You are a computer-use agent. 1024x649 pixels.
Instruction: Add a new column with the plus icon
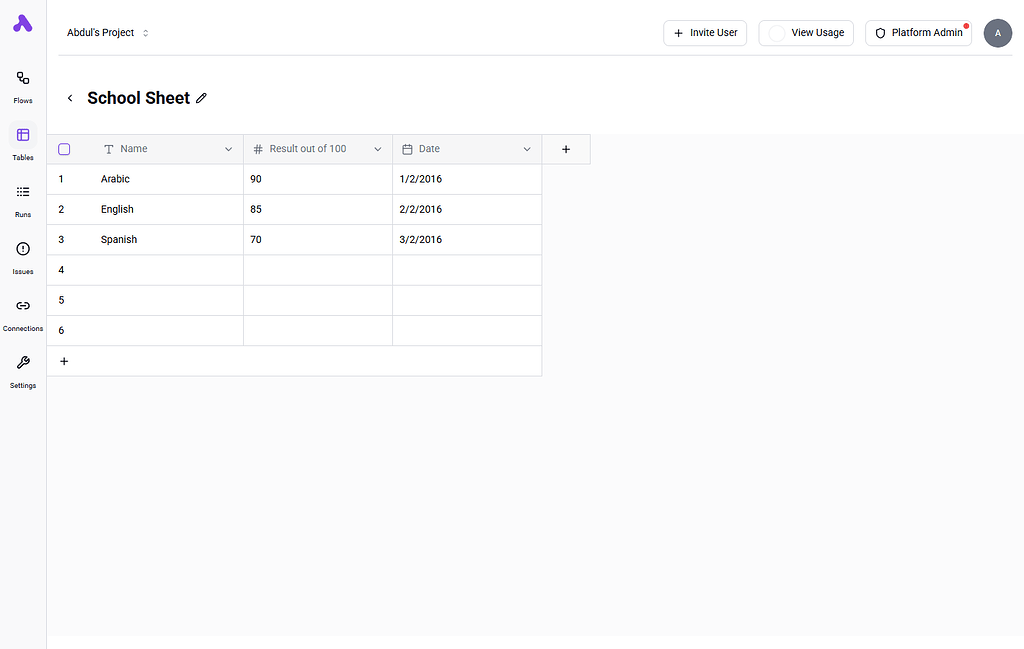point(565,148)
